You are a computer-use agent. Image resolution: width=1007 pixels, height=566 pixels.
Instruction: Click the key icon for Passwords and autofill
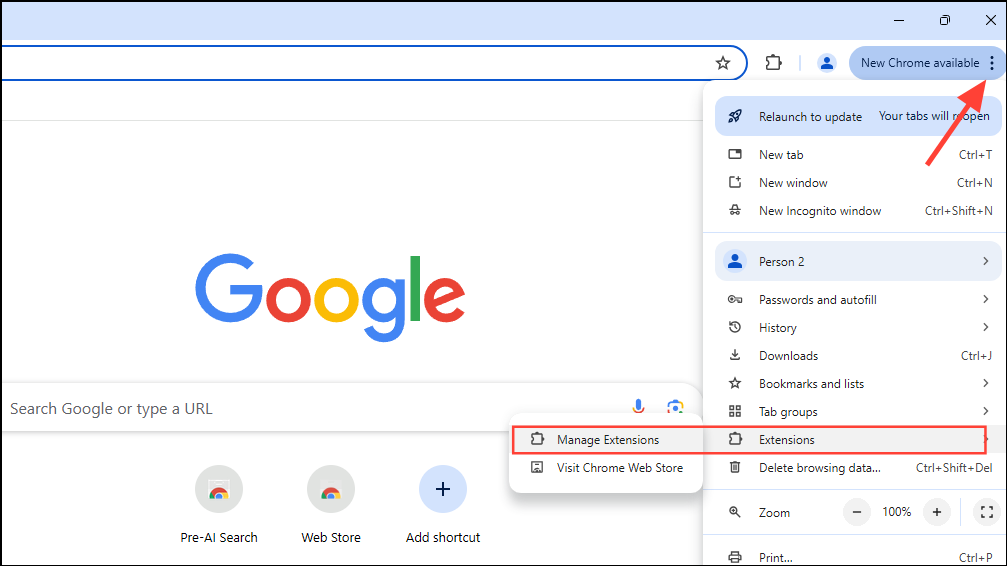[x=735, y=299]
